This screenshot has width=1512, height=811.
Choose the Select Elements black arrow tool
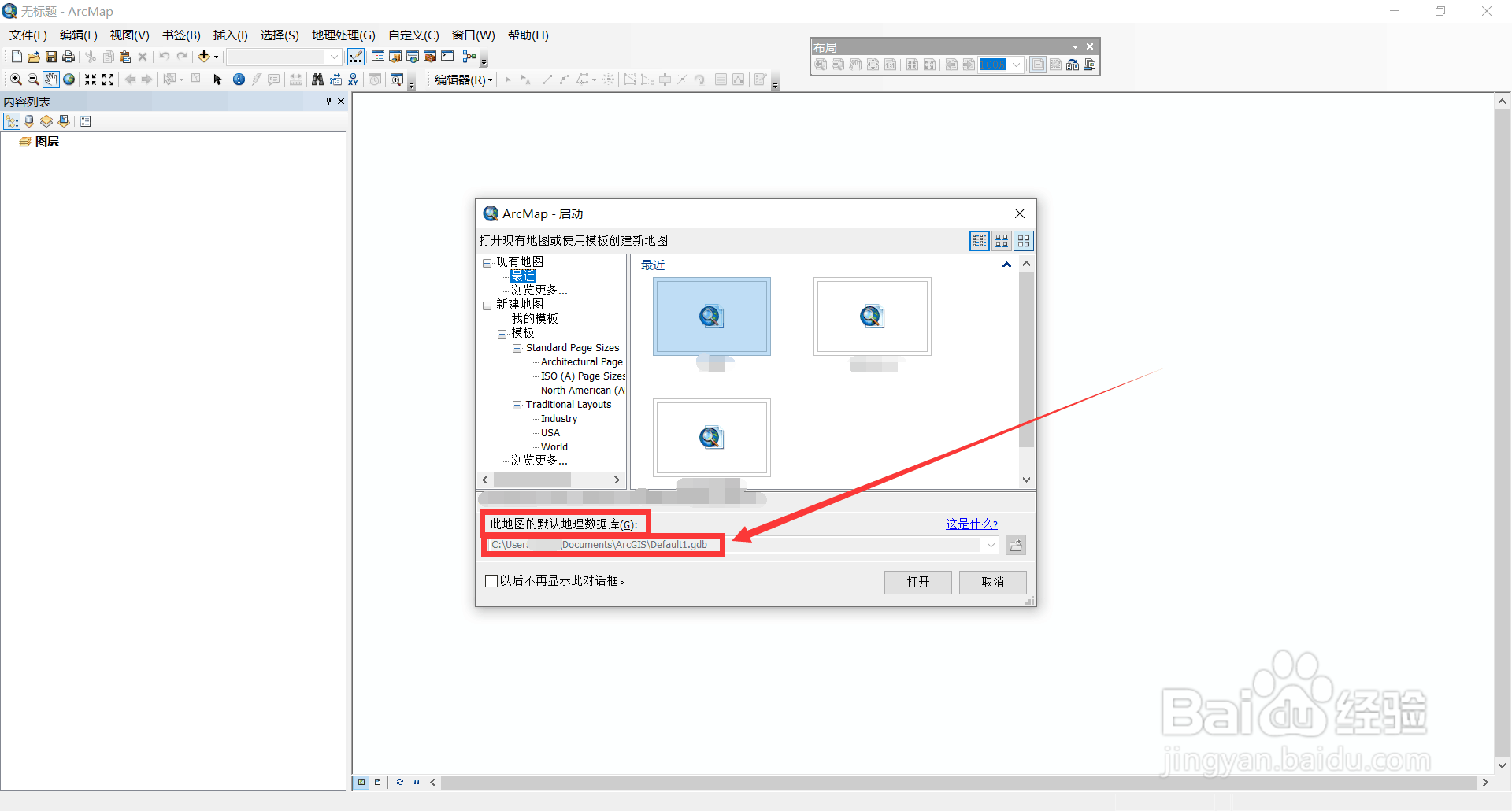tap(218, 80)
